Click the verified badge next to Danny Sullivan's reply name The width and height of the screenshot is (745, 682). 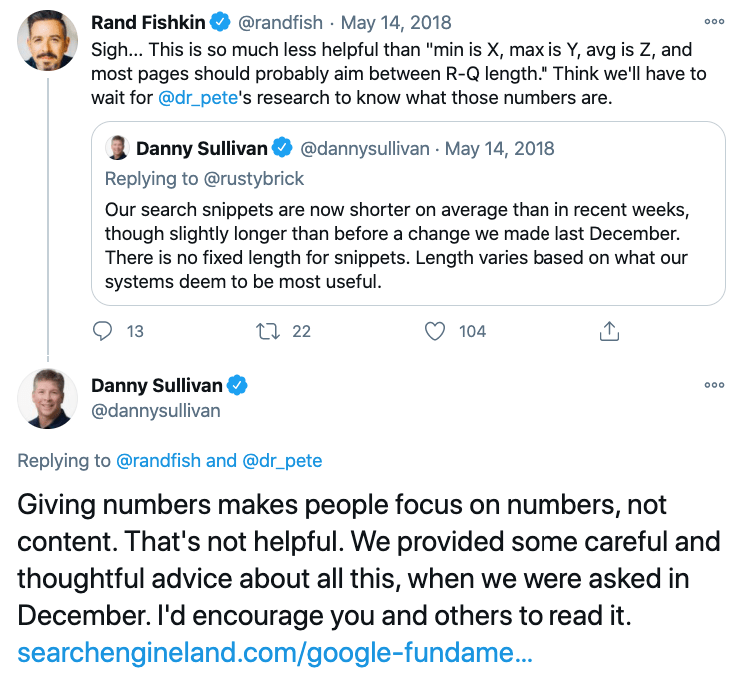tap(238, 385)
